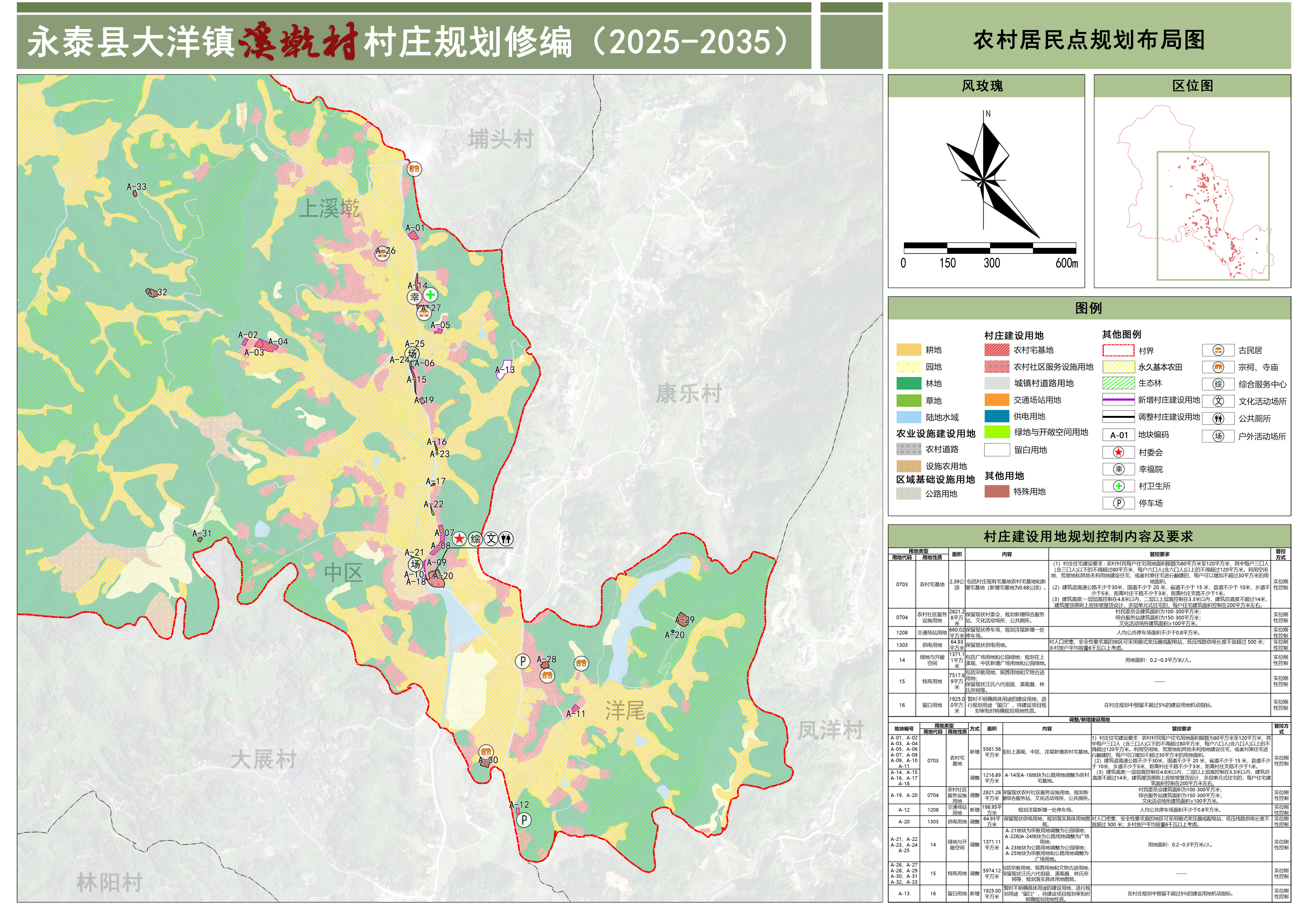The width and height of the screenshot is (1309, 924).
Task: Click the A-01 地块编码 legend box
Action: tap(1118, 435)
